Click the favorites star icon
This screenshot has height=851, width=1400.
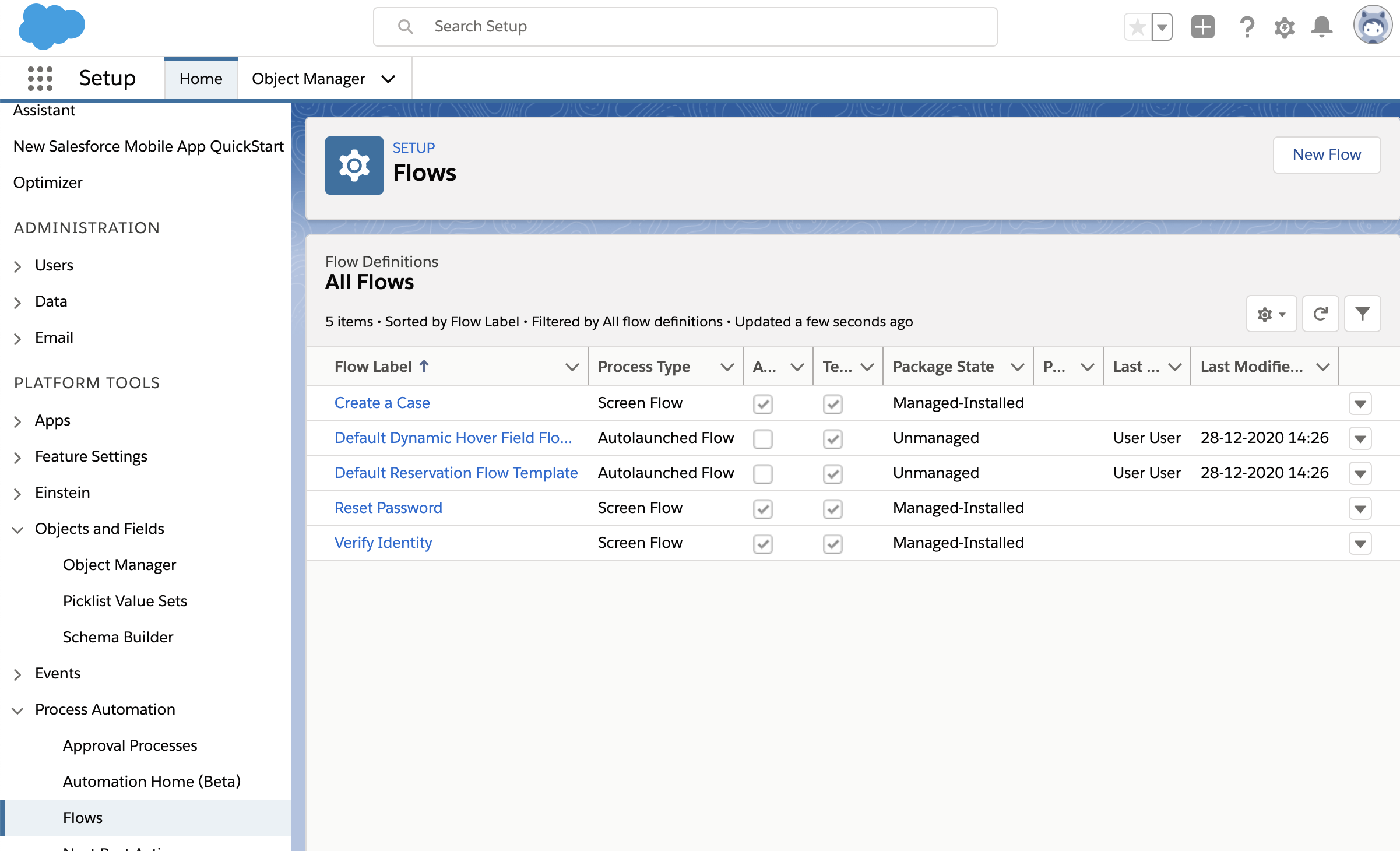tap(1137, 27)
